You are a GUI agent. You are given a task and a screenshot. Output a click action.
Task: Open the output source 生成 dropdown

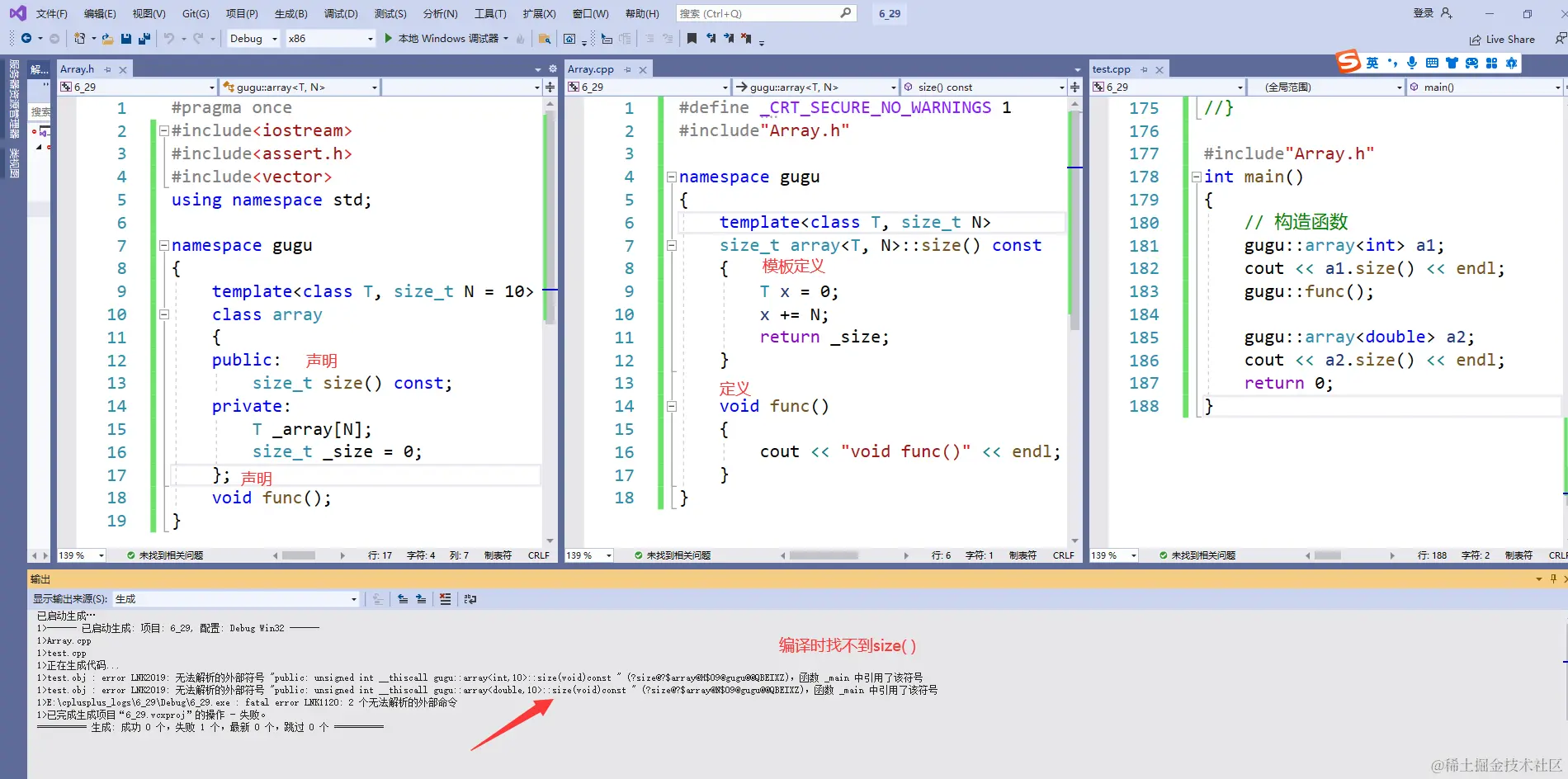click(236, 599)
